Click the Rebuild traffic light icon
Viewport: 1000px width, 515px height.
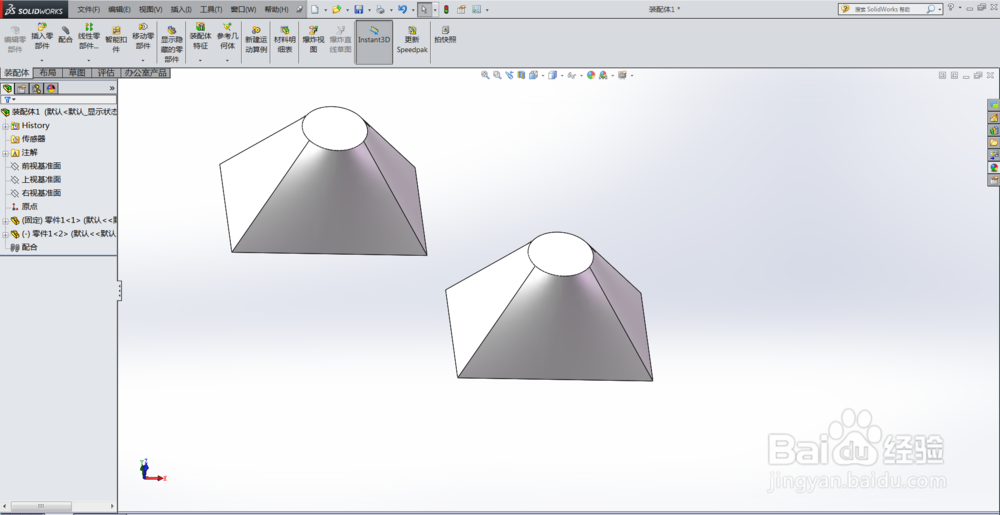446,10
